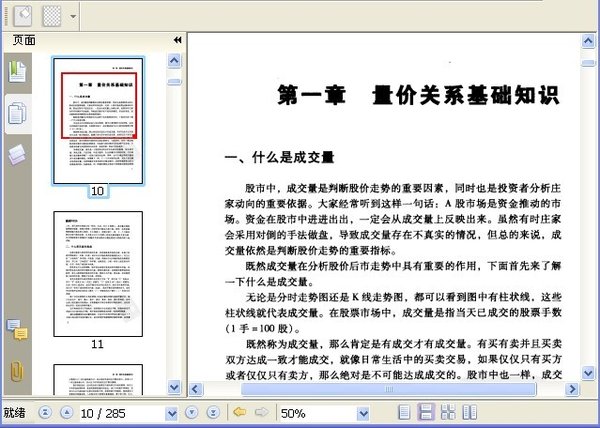Click the page number field 10 / 285
The height and width of the screenshot is (428, 600).
pyautogui.click(x=122, y=413)
